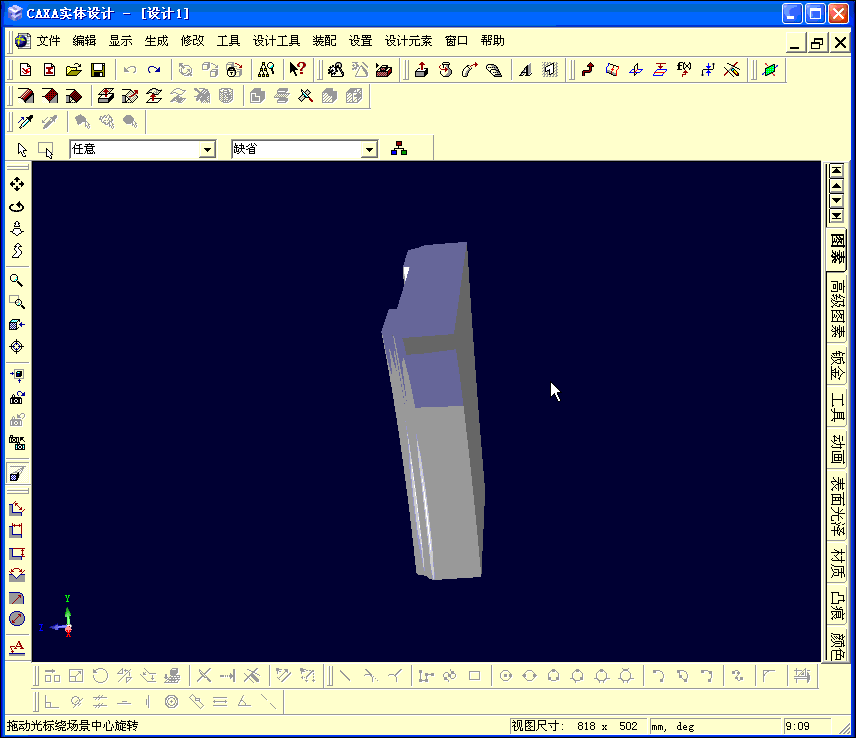Click the text annotation A icon at left bottom
The height and width of the screenshot is (738, 856).
[x=17, y=648]
